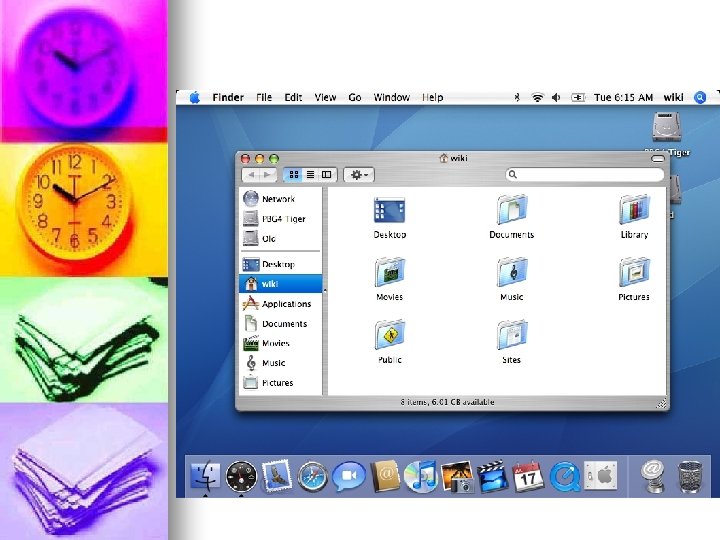Toggle toolbar with the pill button
This screenshot has height=540, width=720.
(658, 158)
